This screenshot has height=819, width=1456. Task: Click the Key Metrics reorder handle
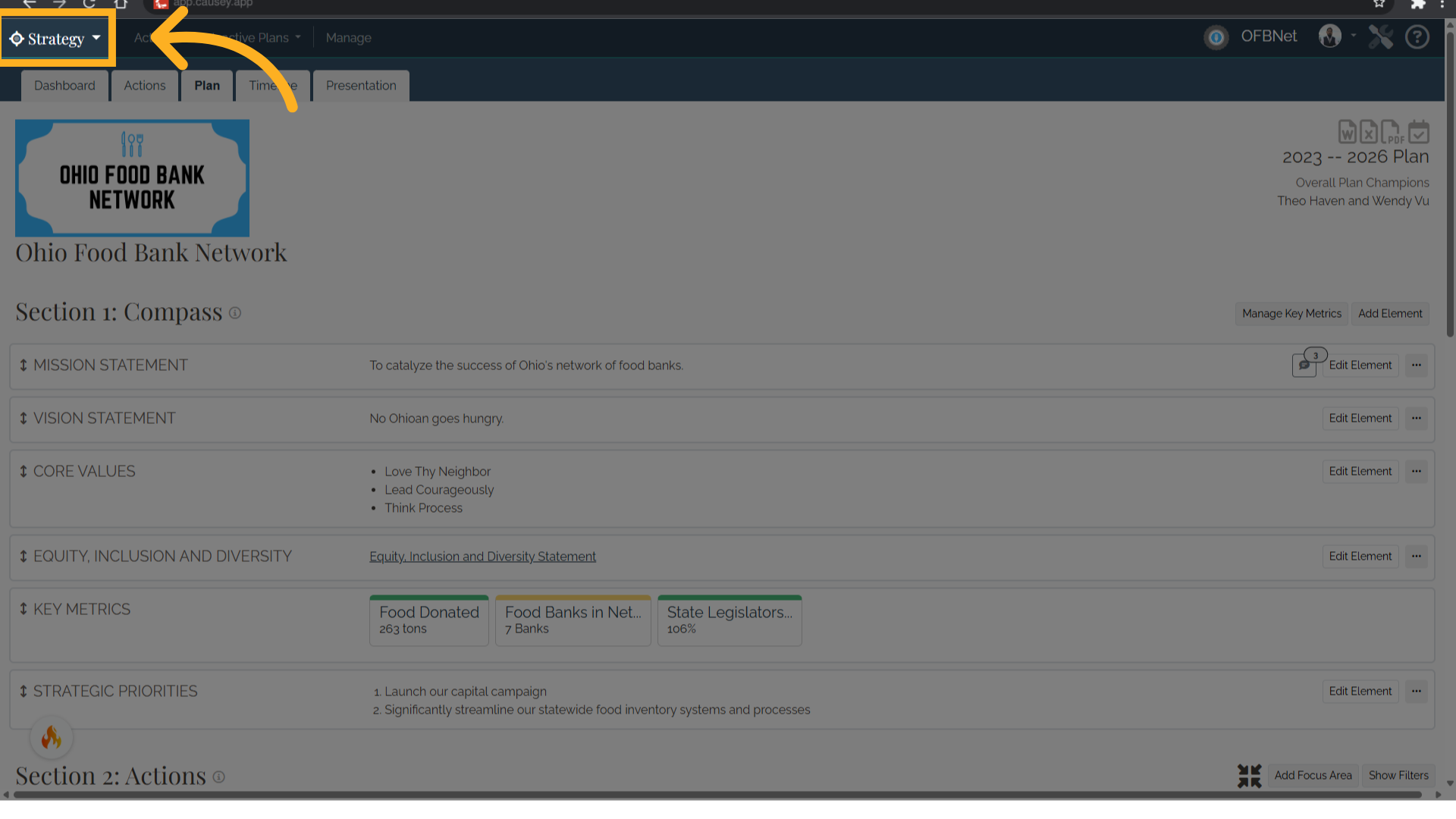(x=24, y=610)
